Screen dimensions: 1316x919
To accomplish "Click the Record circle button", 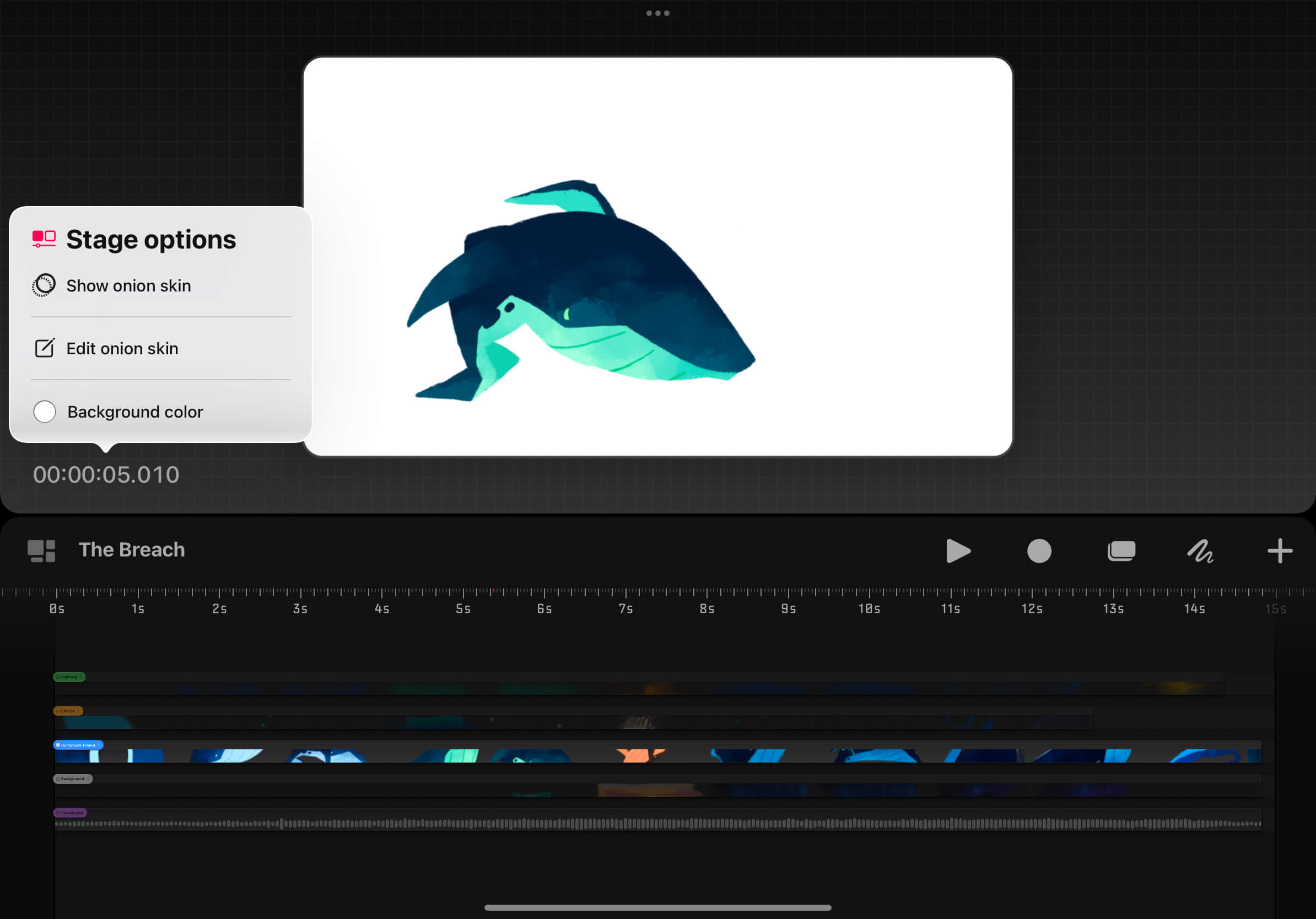I will tap(1039, 550).
